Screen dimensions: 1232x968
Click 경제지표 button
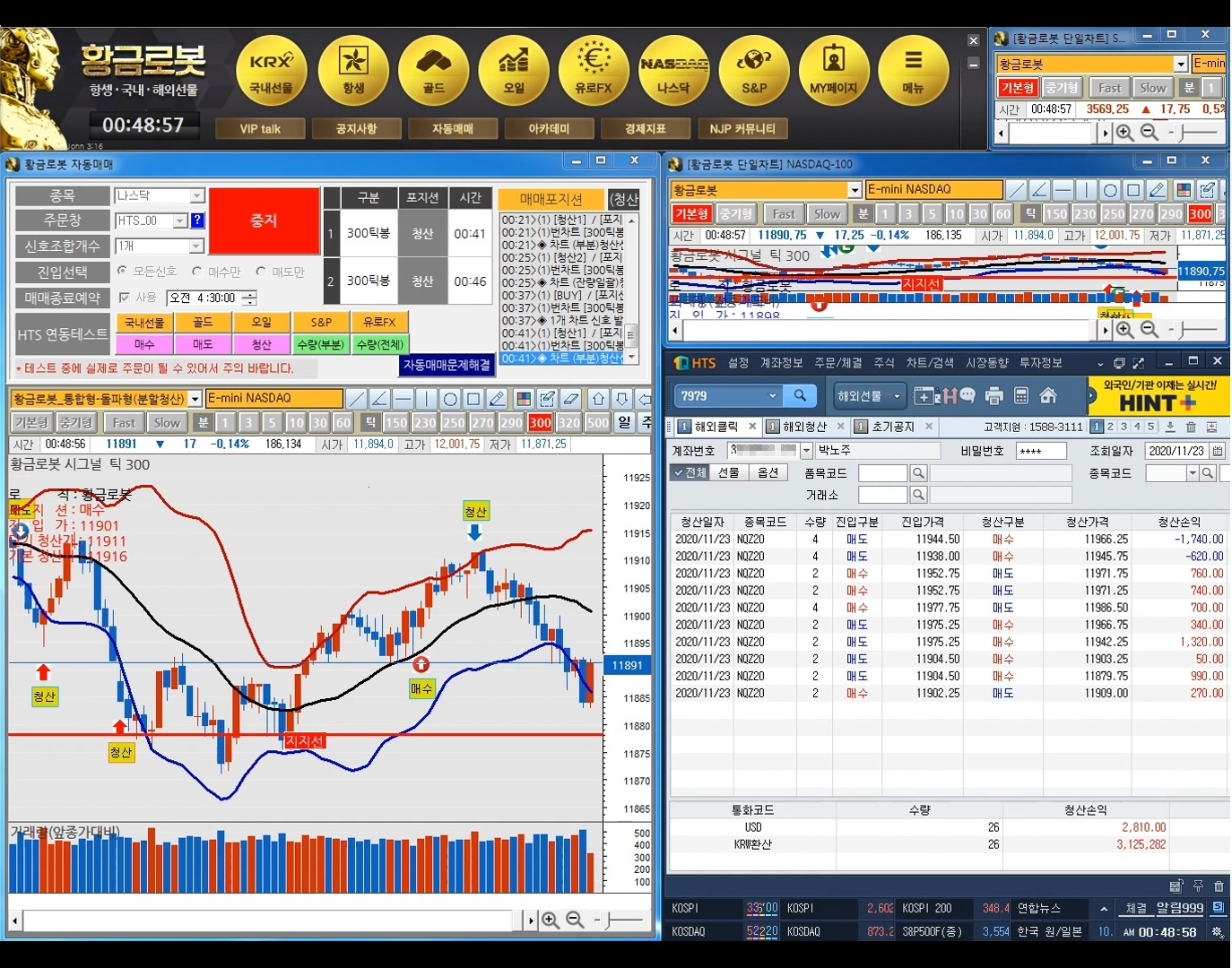pos(646,128)
